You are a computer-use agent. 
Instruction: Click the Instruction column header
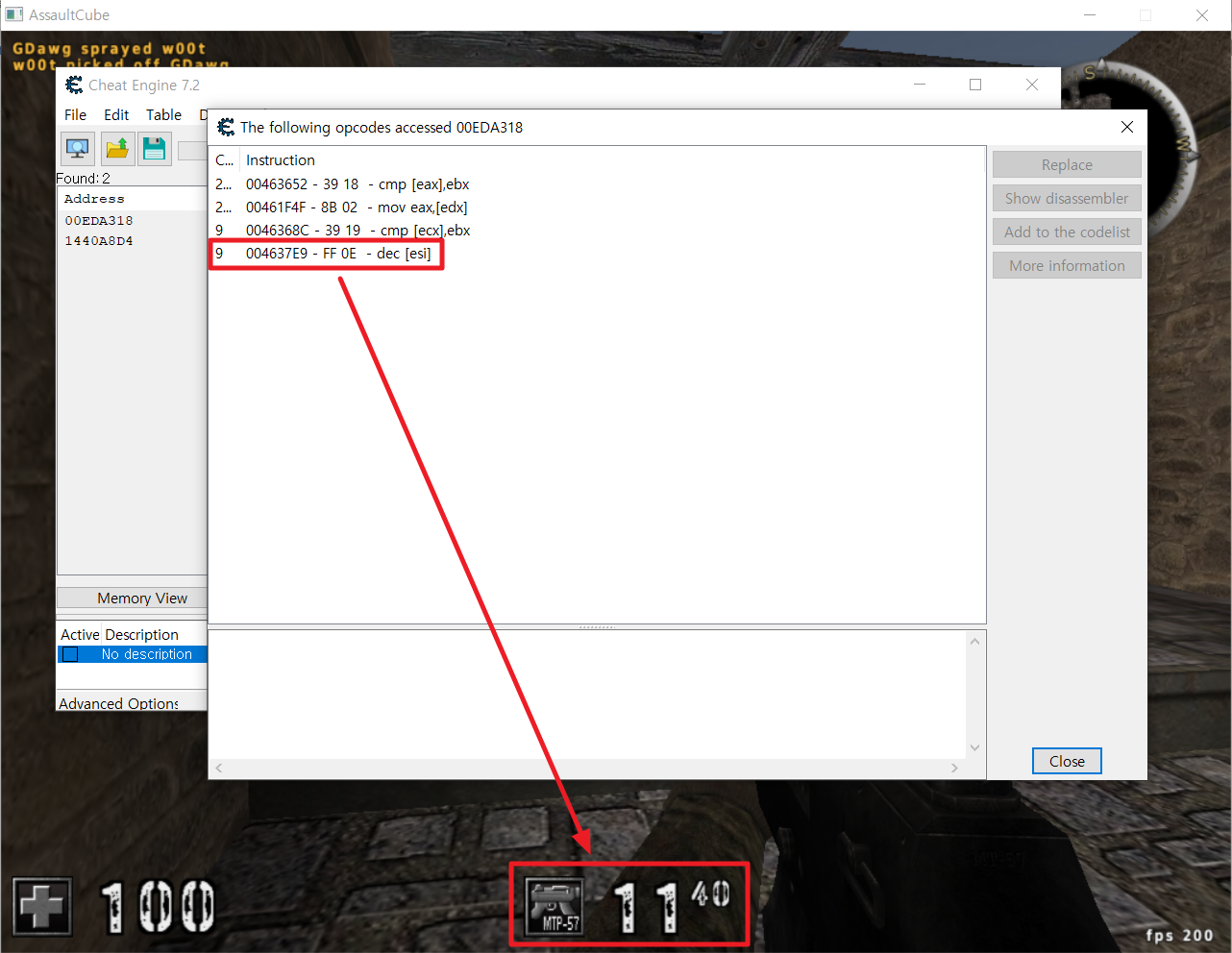[281, 160]
